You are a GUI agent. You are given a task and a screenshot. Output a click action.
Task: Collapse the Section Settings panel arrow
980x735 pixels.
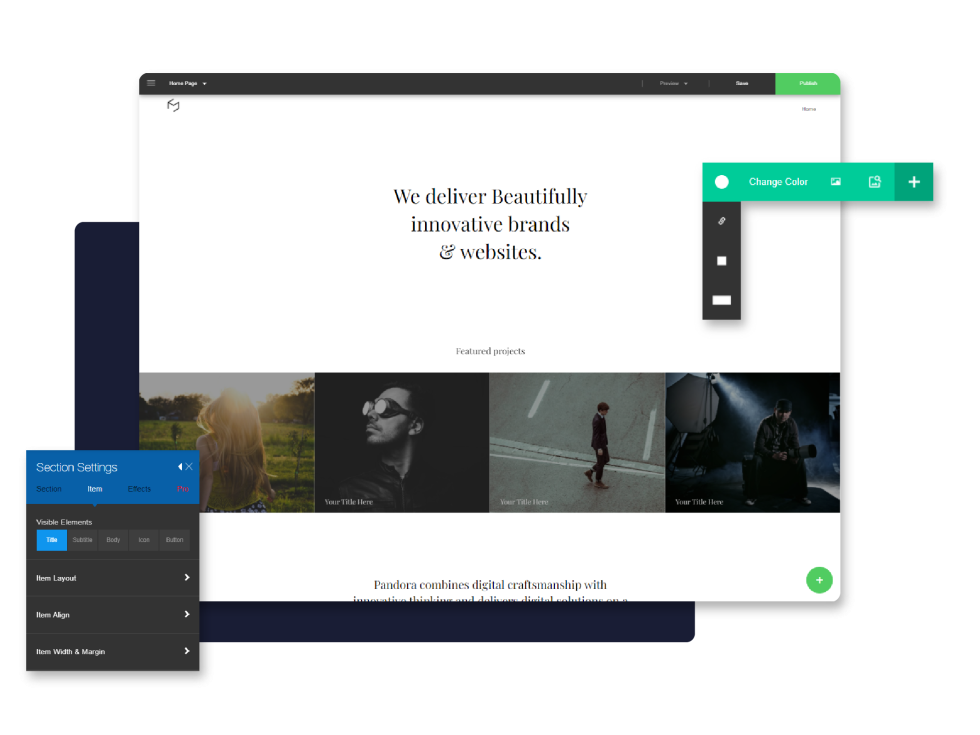coord(180,467)
